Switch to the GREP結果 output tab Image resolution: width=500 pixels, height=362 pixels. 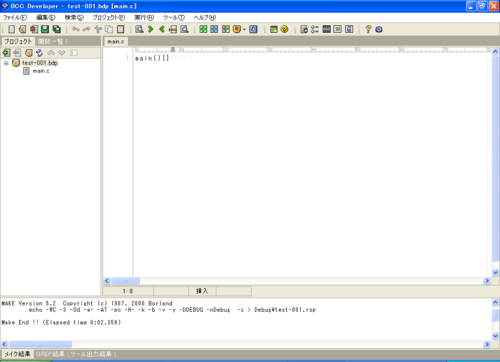click(x=50, y=354)
